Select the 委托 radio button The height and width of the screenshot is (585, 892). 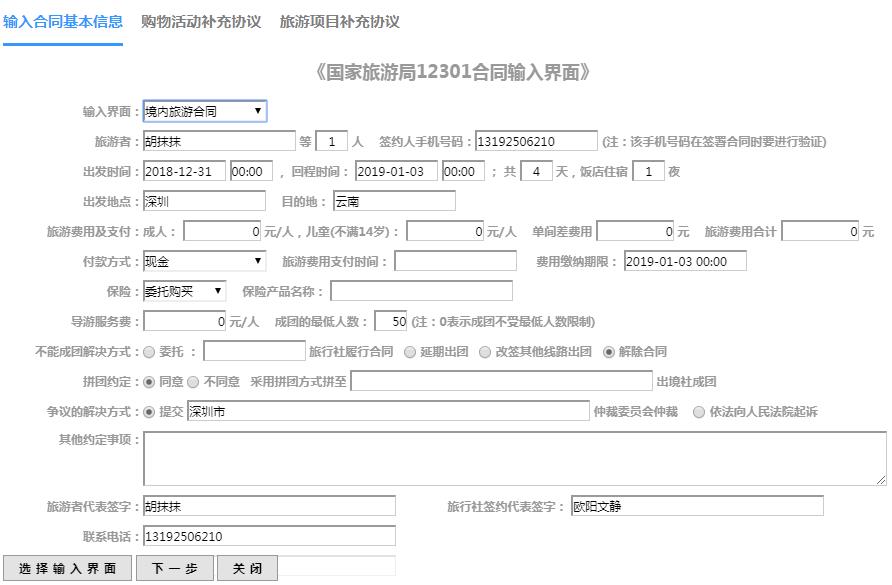point(149,352)
